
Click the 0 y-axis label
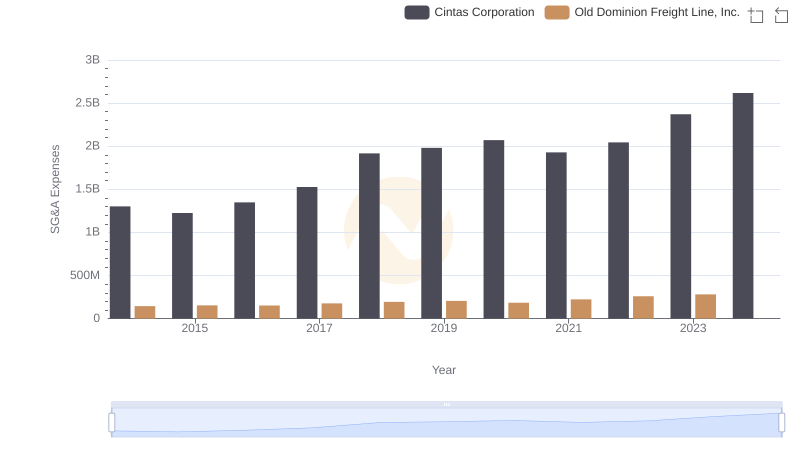[96, 318]
